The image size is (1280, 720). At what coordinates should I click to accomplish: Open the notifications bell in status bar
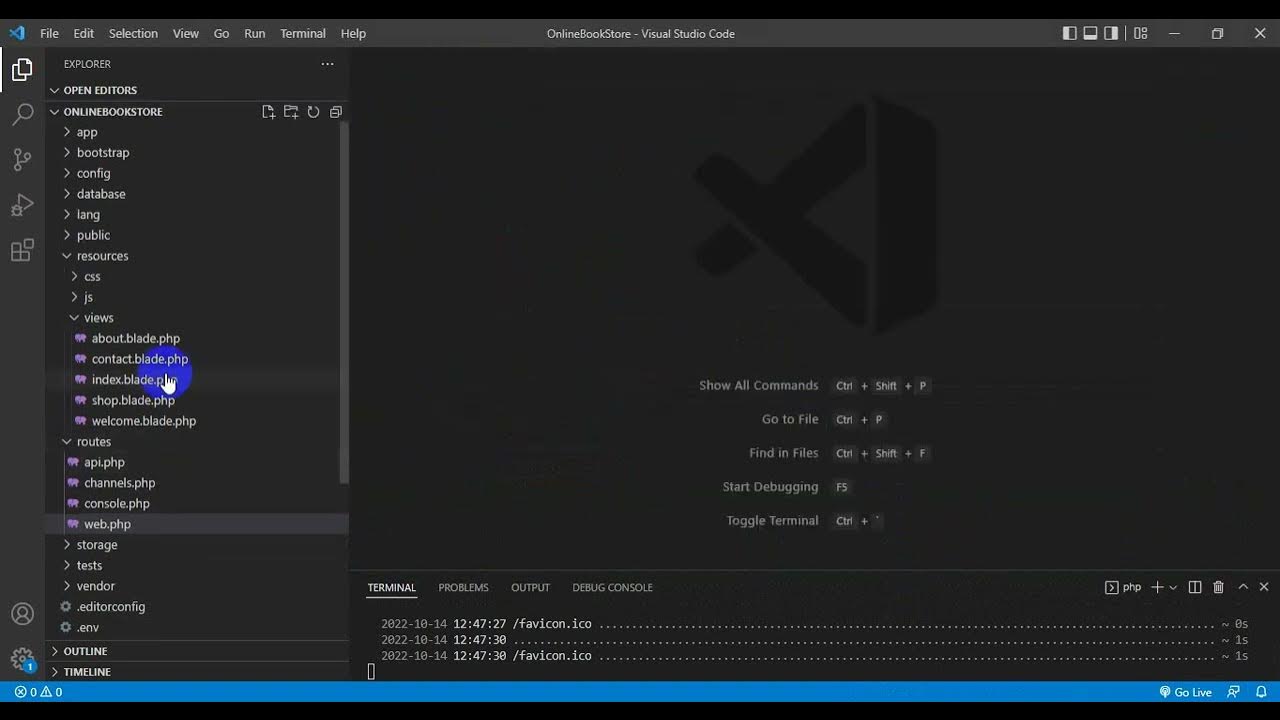[x=1261, y=692]
